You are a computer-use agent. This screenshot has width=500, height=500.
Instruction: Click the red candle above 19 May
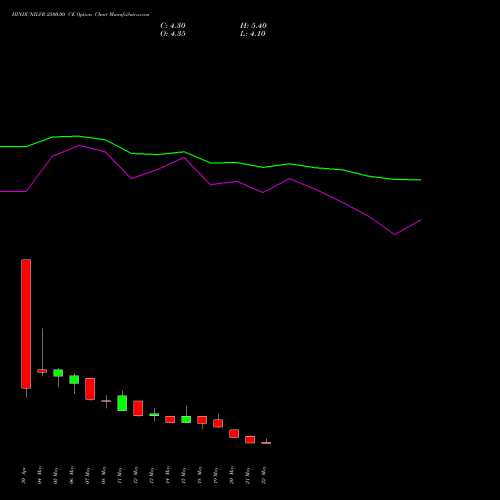point(218,423)
